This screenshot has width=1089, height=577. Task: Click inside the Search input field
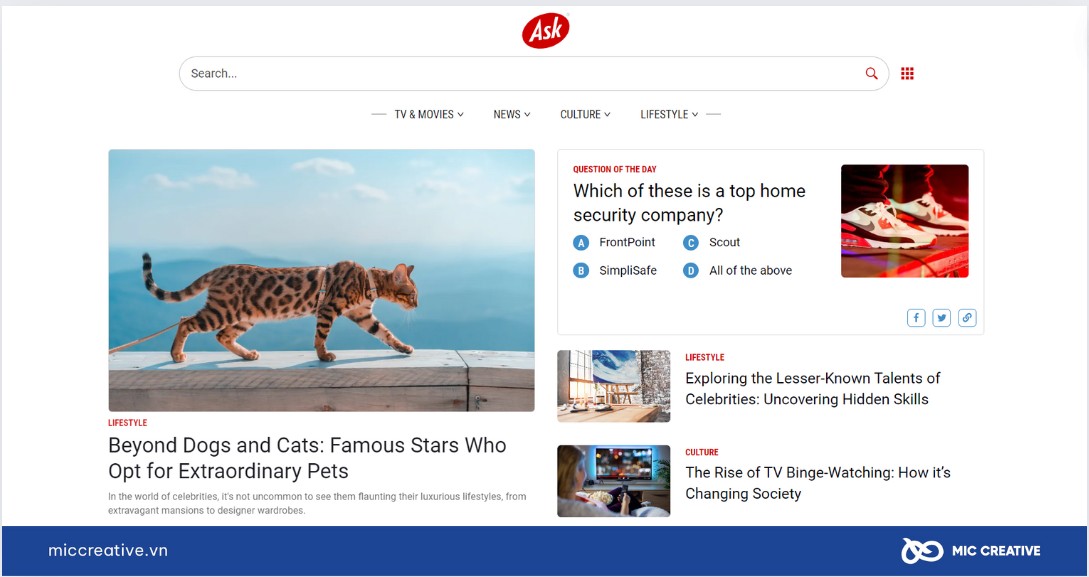pyautogui.click(x=521, y=74)
